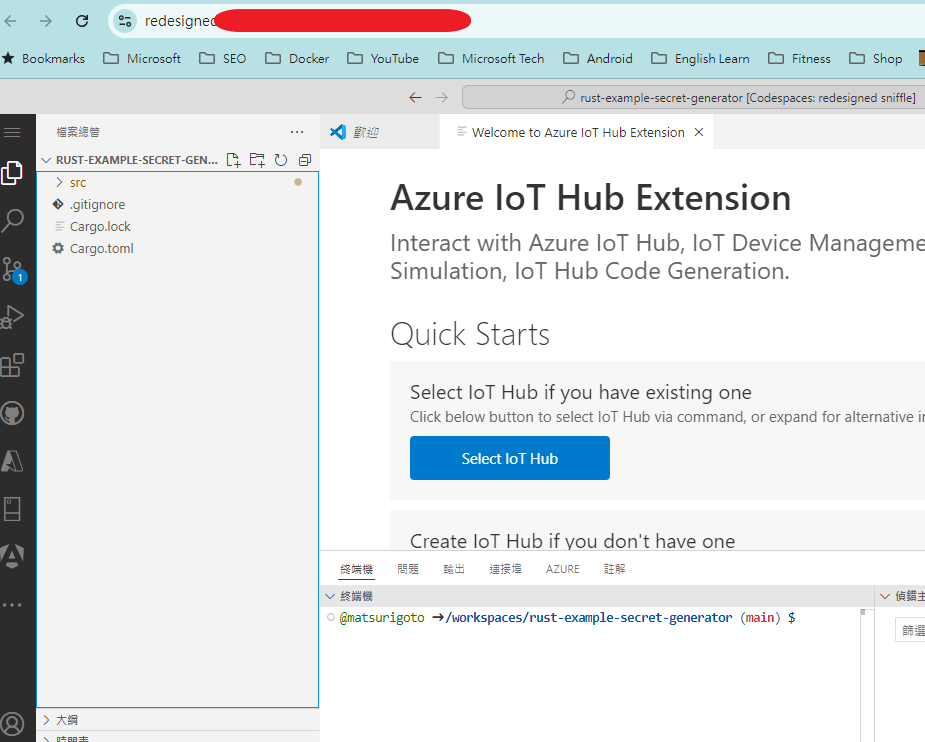Open the Search view in activity bar
This screenshot has width=925, height=742.
[12, 221]
